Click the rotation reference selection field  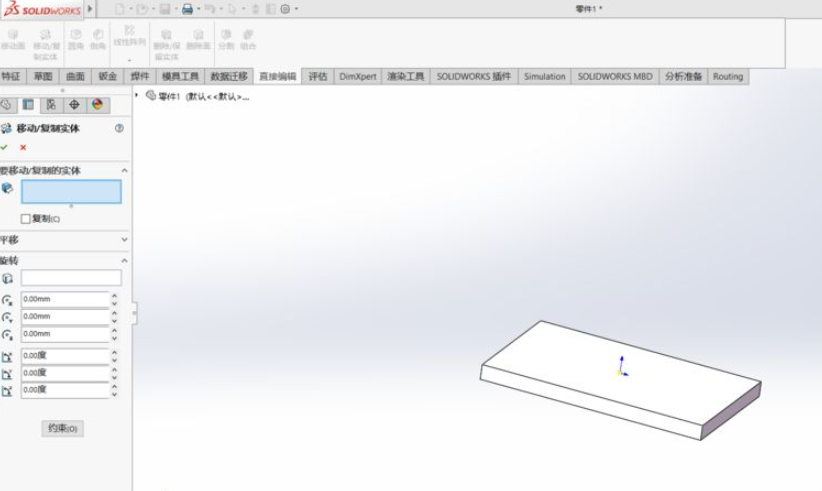tap(71, 278)
